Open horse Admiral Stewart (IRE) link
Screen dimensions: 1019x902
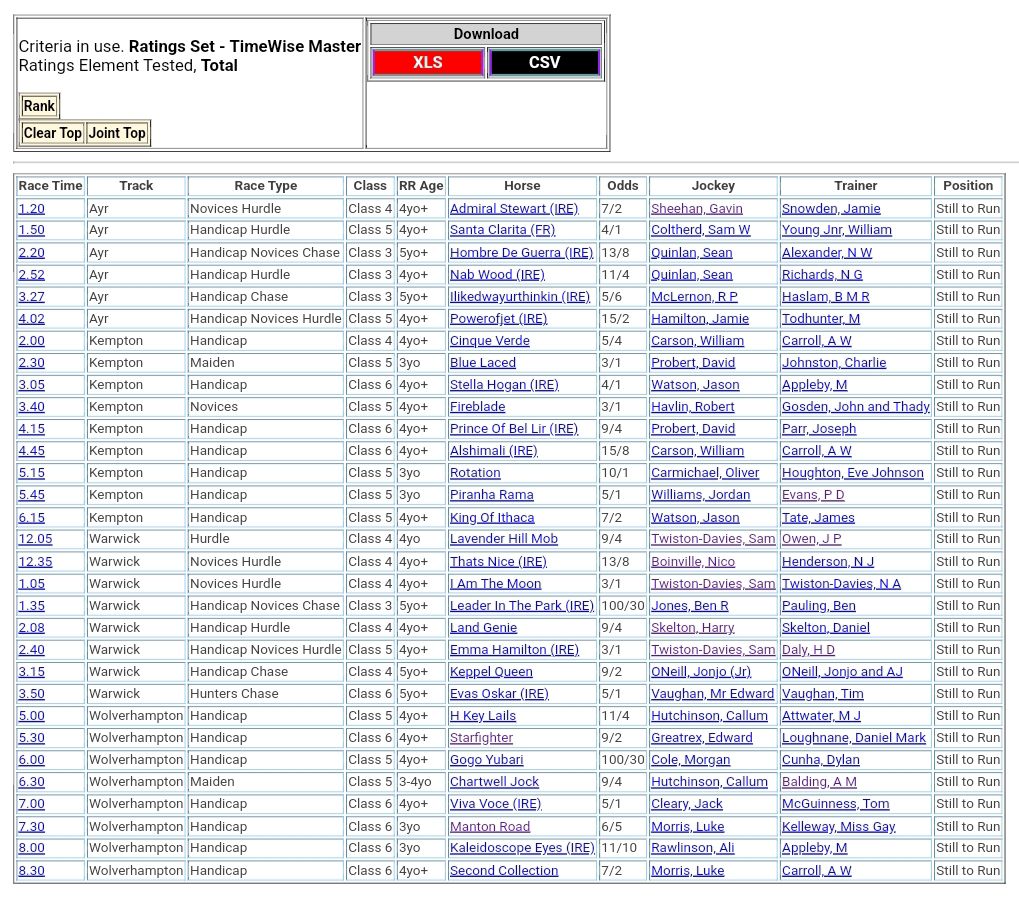[x=514, y=209]
